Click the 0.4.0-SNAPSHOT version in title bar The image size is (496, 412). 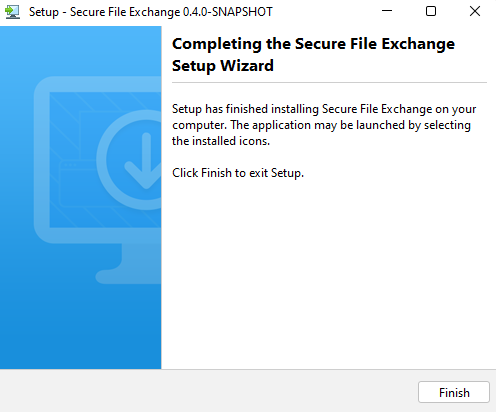coord(228,12)
